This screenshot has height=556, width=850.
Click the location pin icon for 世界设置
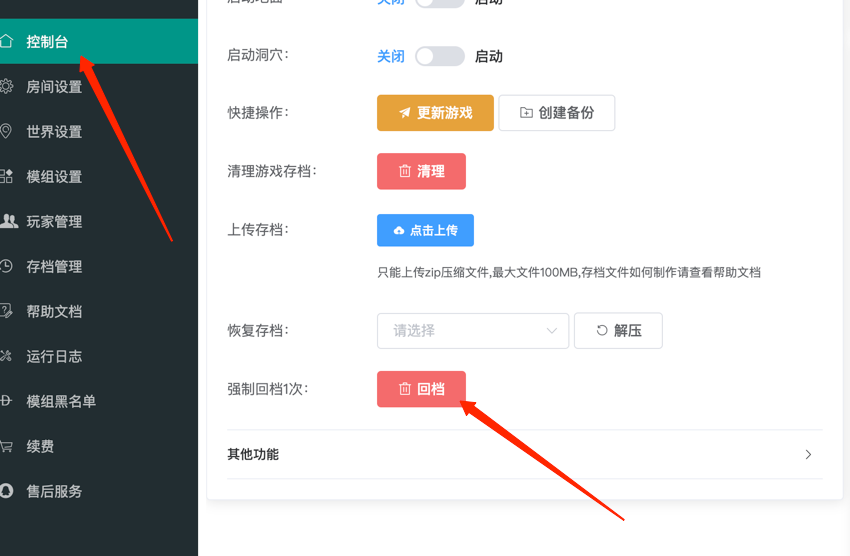pos(7,131)
